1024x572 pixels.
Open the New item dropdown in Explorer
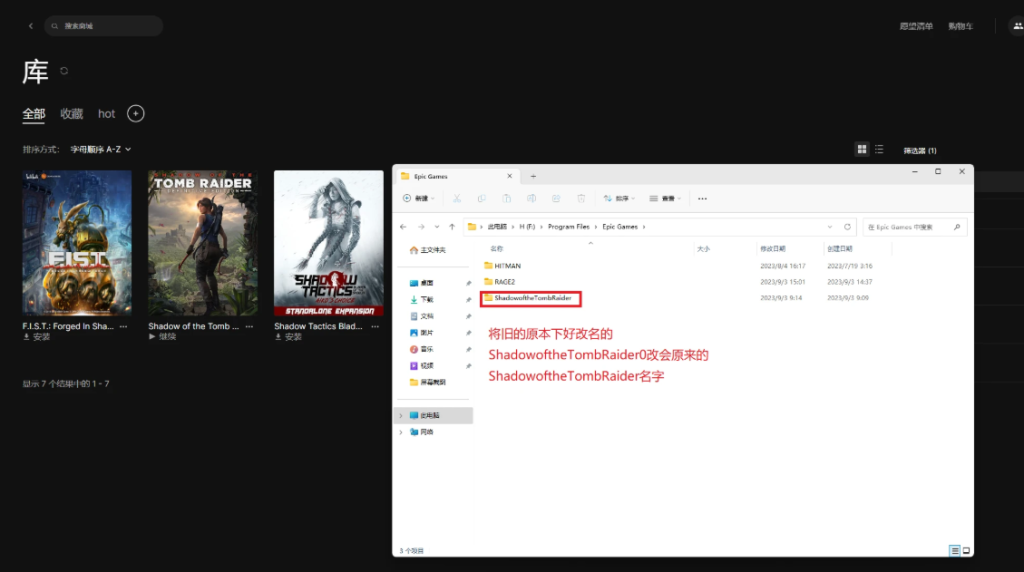pos(419,199)
